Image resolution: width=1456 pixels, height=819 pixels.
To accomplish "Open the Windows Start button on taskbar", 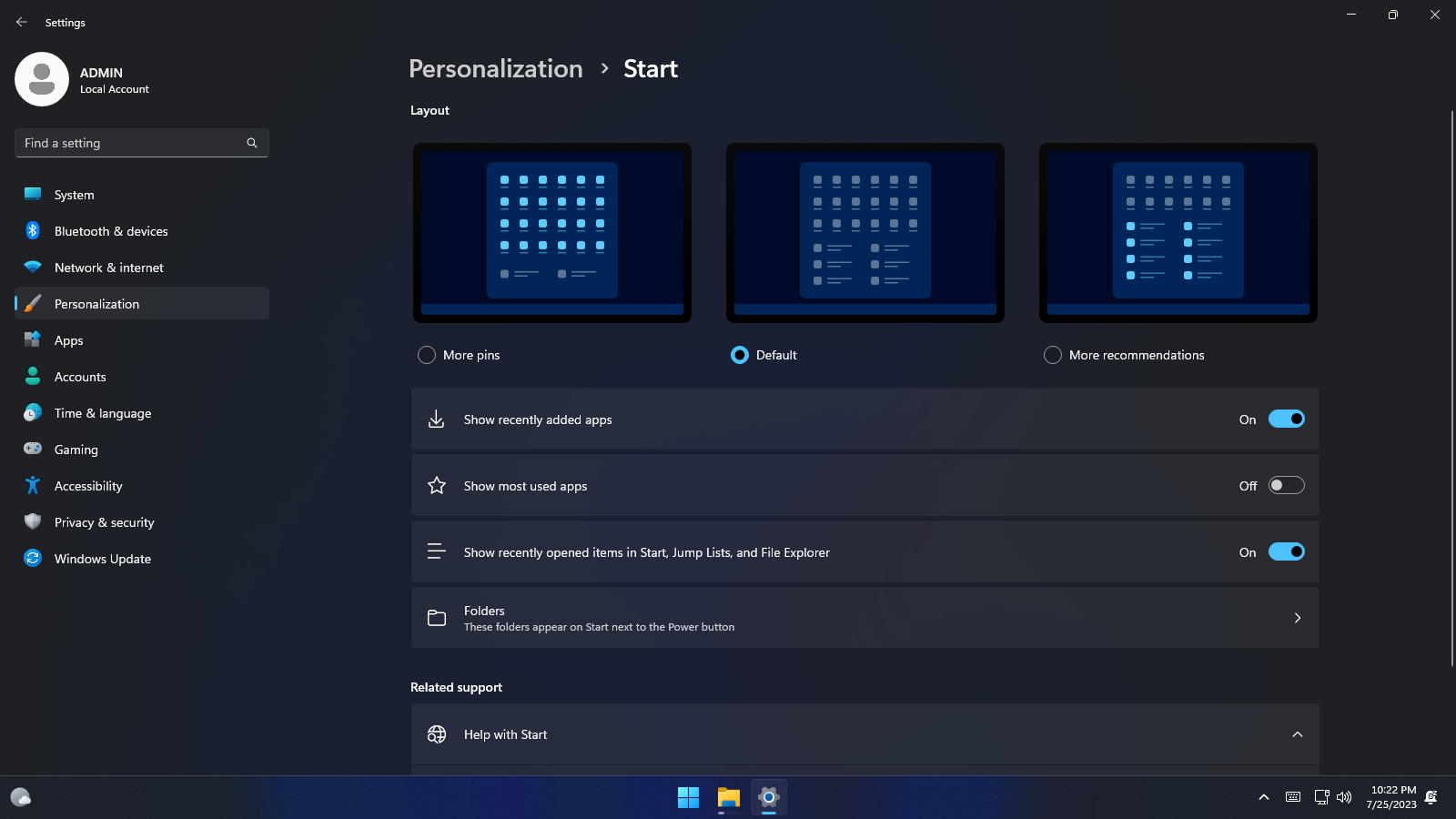I will [x=689, y=797].
